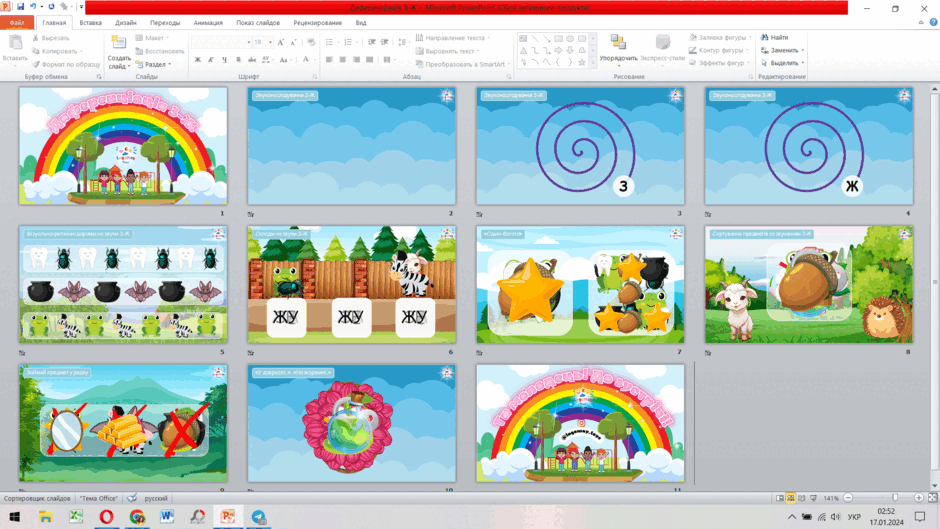Toggle the spell-check indicator in the status bar
This screenshot has width=940, height=529.
click(x=132, y=498)
